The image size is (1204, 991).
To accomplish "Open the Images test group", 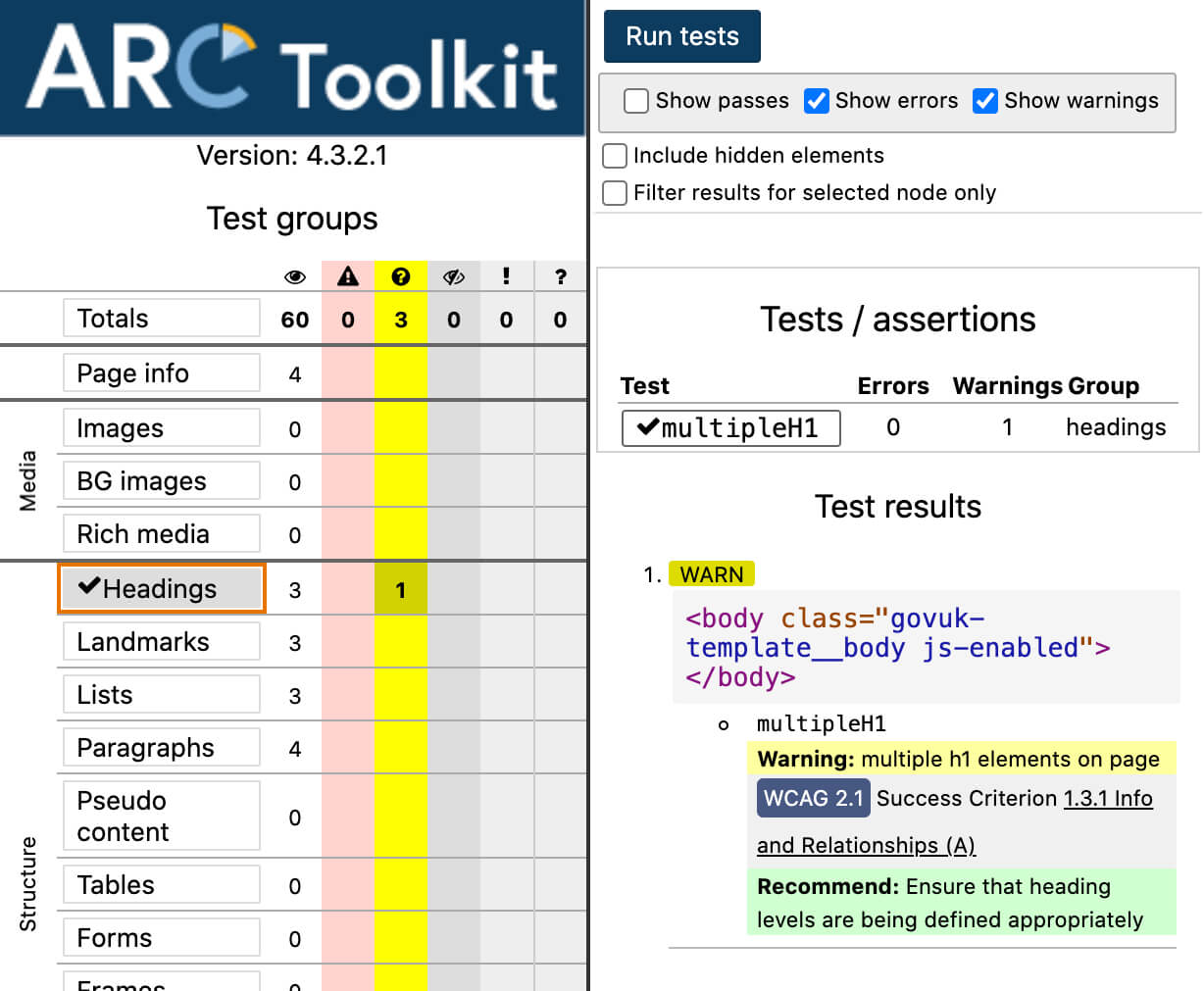I will click(x=162, y=428).
